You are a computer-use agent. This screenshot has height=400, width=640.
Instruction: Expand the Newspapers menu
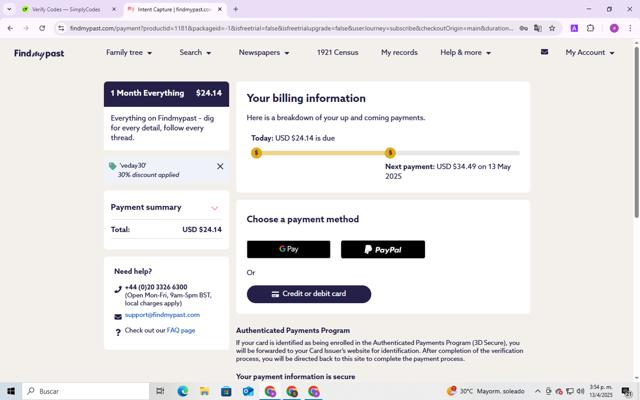click(x=264, y=53)
